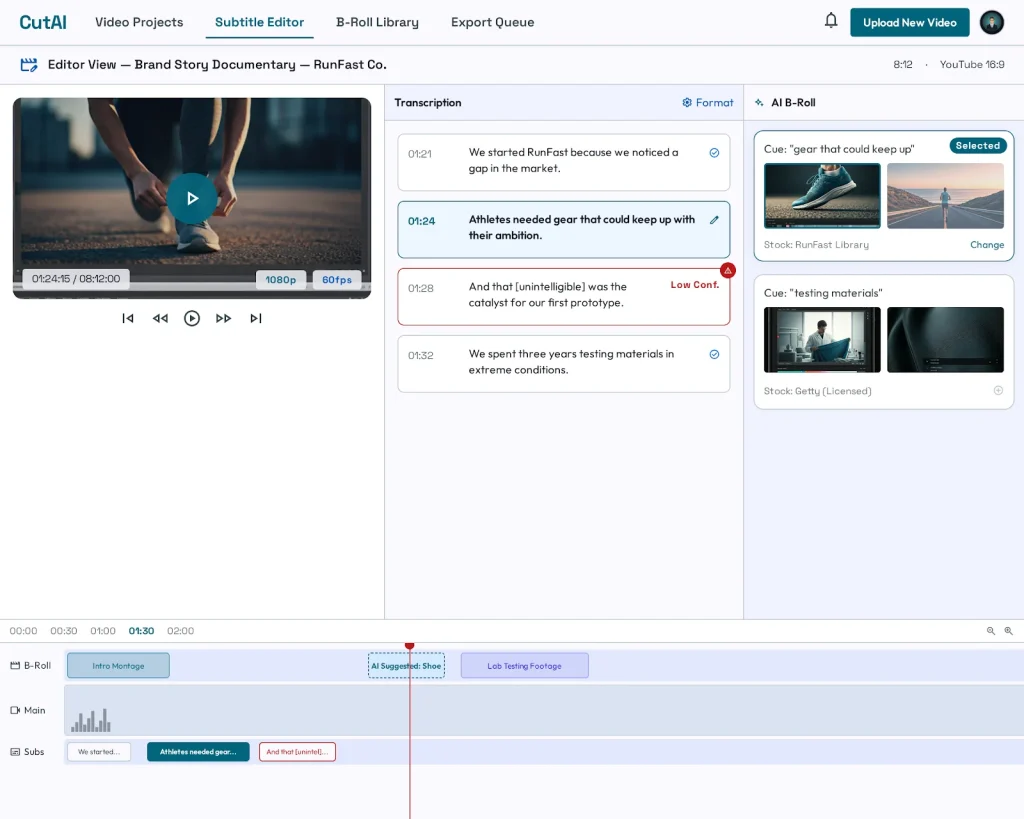Screen dimensions: 1024x819
Task: Switch to Subtitle Editor tab
Action: (259, 22)
